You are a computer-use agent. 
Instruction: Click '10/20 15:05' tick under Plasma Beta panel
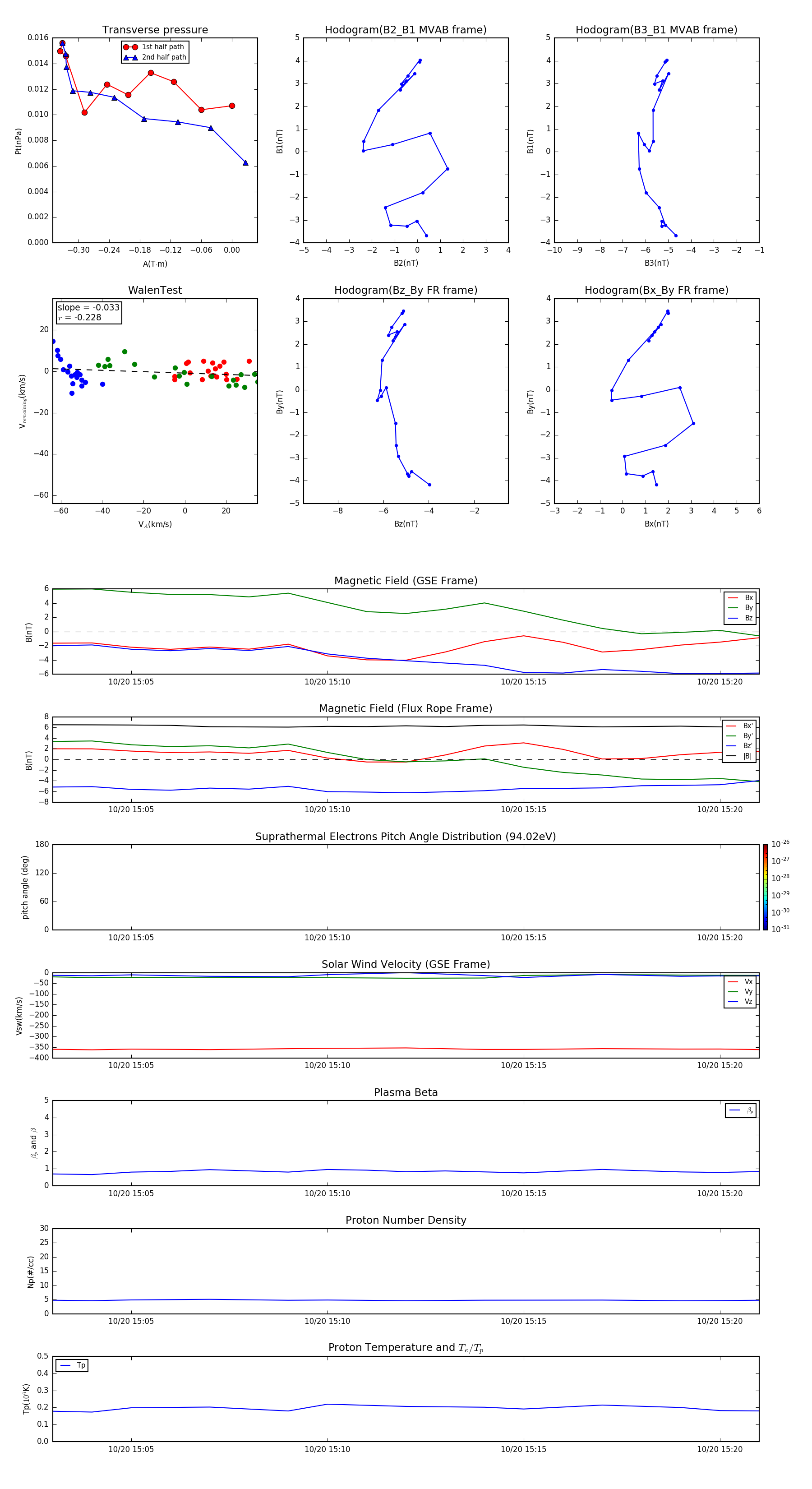(131, 1193)
